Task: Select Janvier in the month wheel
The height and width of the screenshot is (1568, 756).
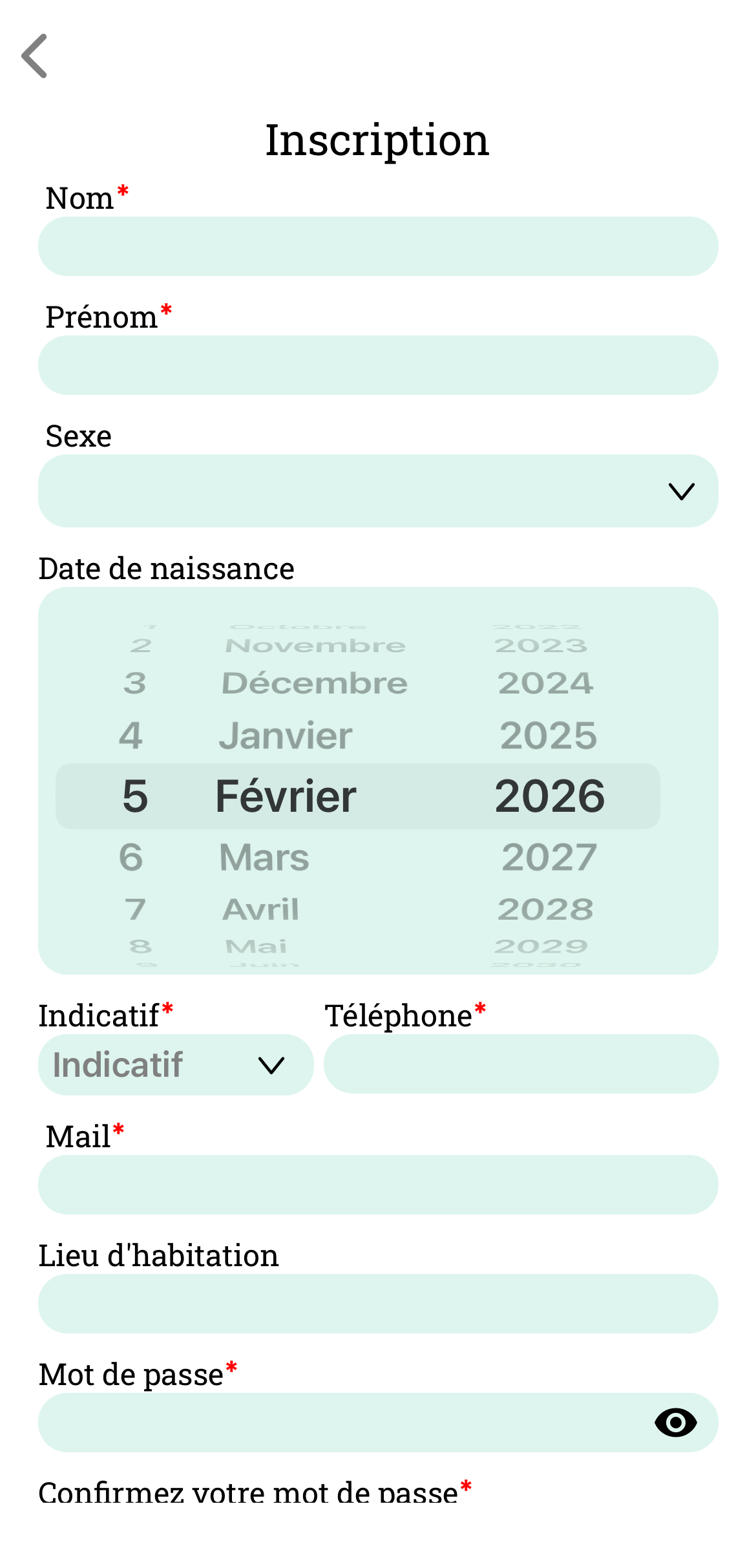Action: [x=286, y=736]
